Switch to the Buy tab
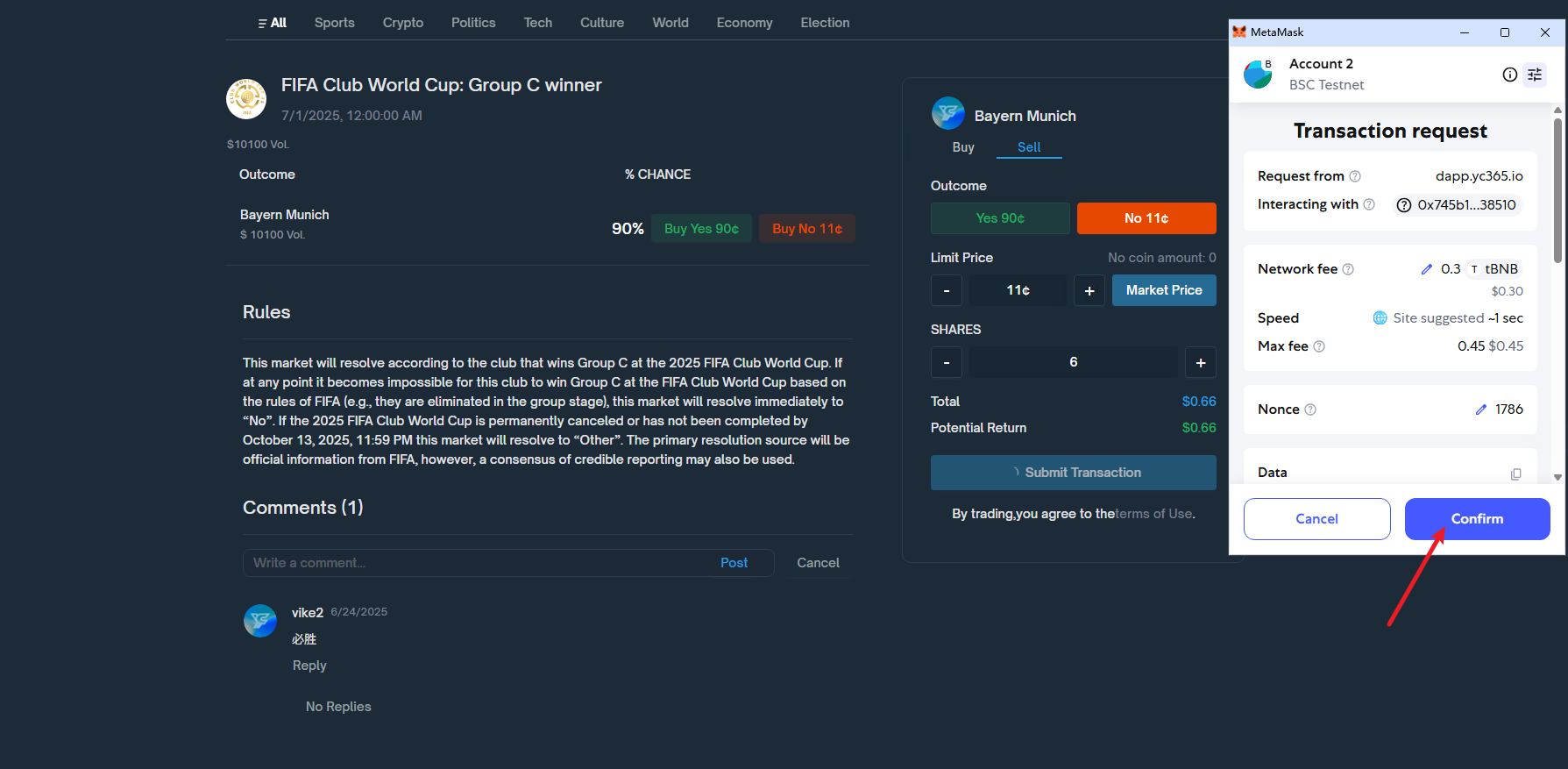Screen dimensions: 1568x769 click(x=963, y=147)
